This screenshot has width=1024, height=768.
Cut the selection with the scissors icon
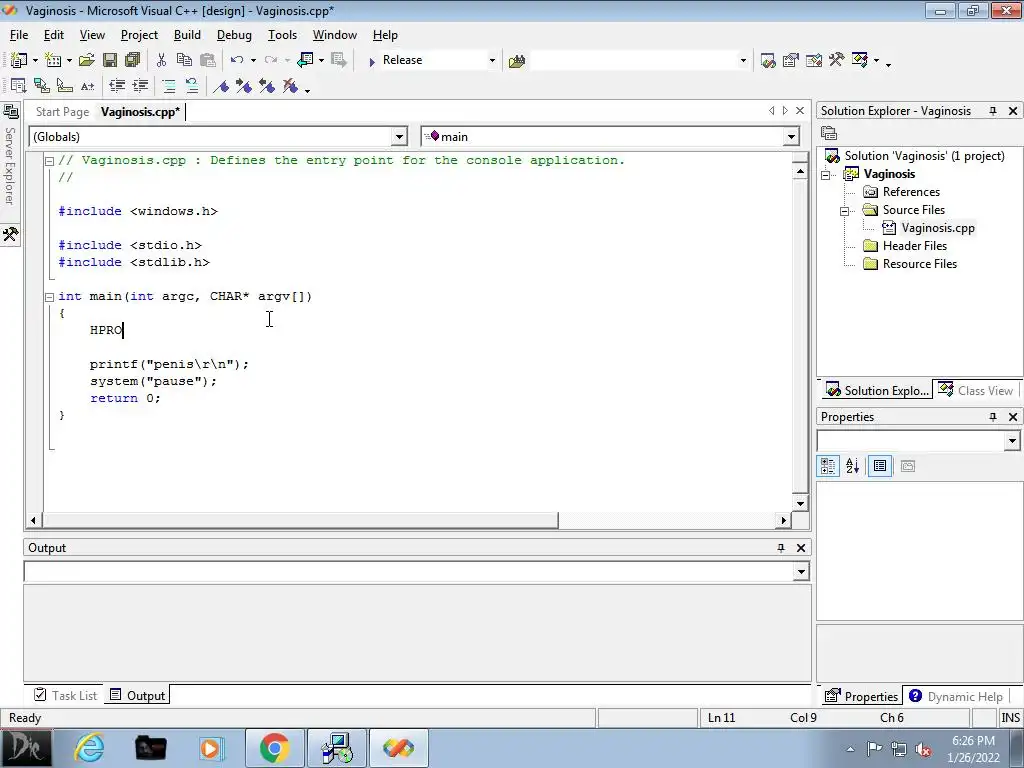click(x=161, y=60)
